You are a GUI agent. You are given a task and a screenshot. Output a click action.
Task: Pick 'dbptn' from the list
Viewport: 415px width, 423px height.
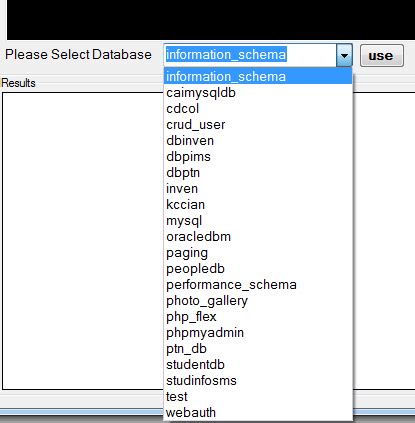pyautogui.click(x=258, y=173)
